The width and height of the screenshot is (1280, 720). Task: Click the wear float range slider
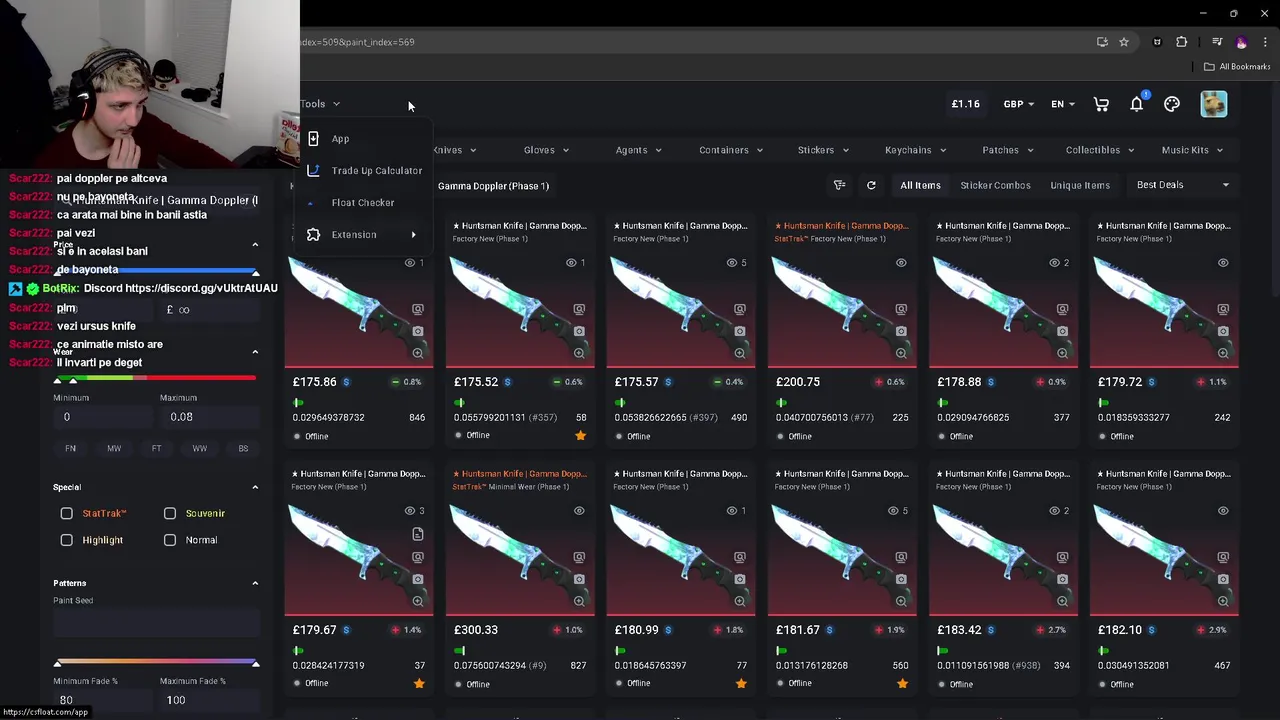pos(156,379)
